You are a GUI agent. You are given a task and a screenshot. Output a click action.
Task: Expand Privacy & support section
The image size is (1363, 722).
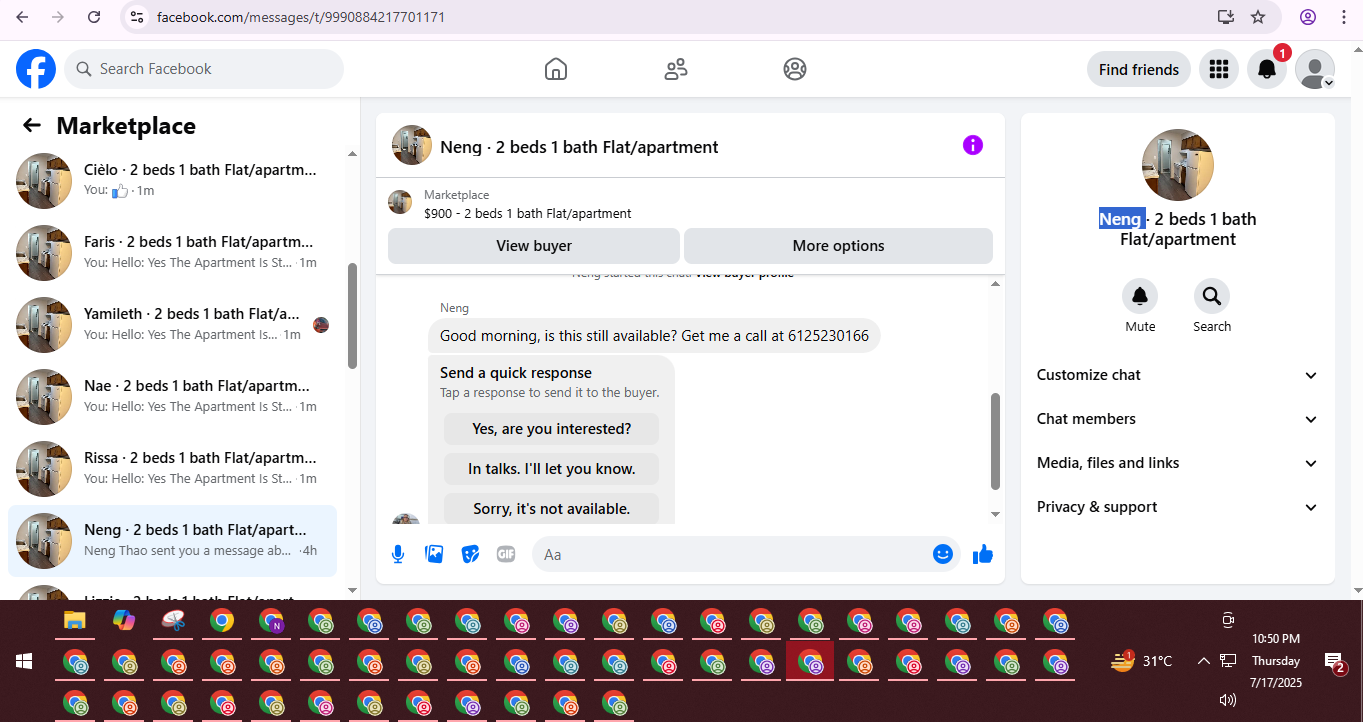(x=1178, y=507)
